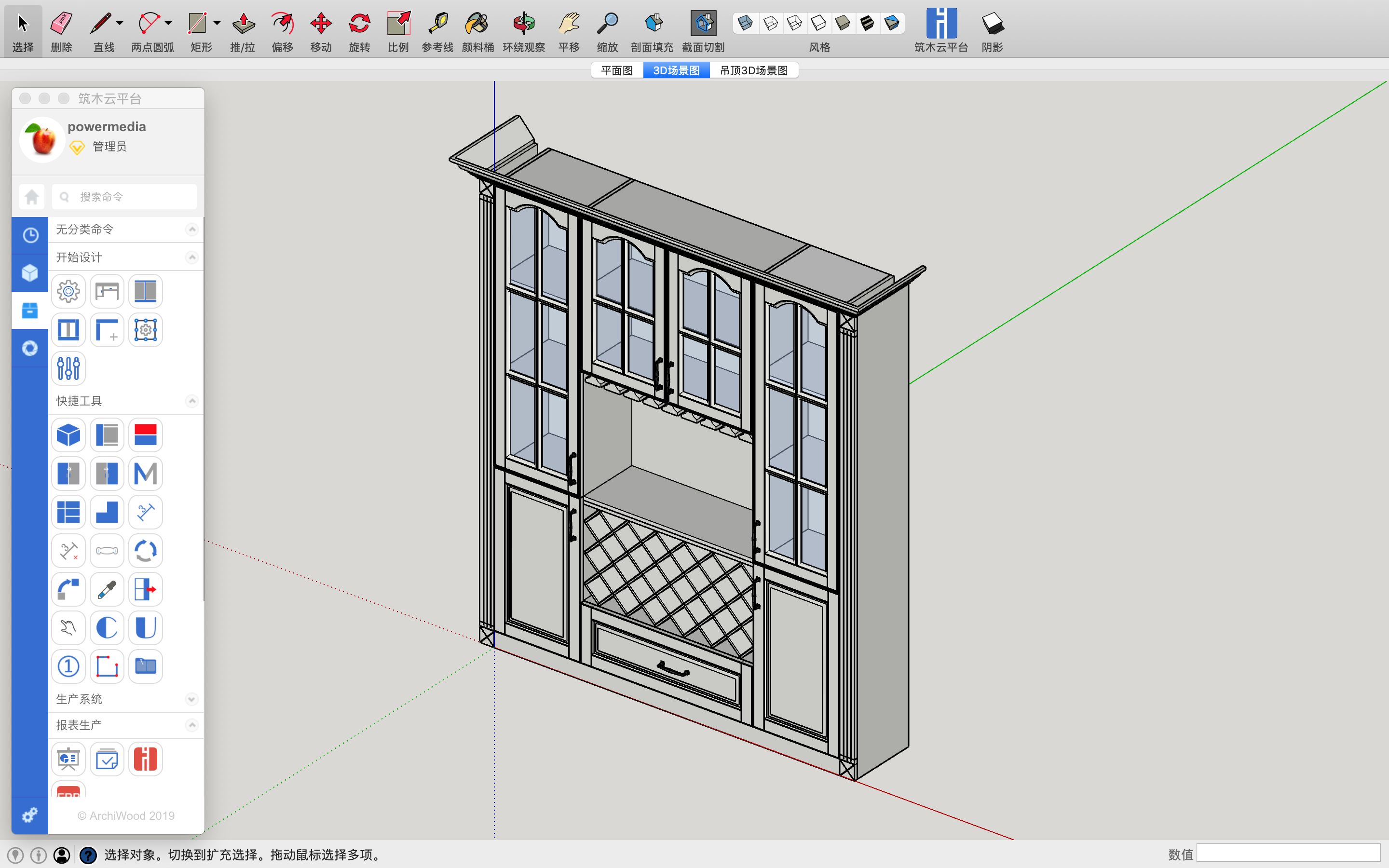Open the cabinet box sidebar tab
The width and height of the screenshot is (1389, 868).
30,311
